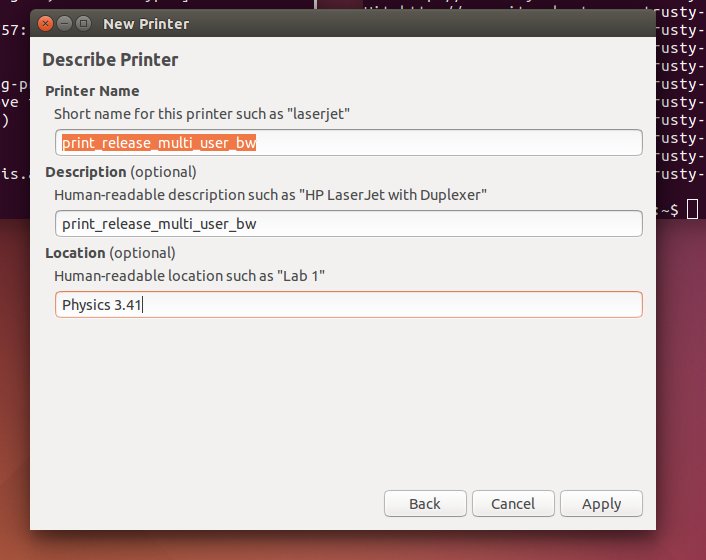
Task: Minimize the New Printer window
Action: [64, 23]
